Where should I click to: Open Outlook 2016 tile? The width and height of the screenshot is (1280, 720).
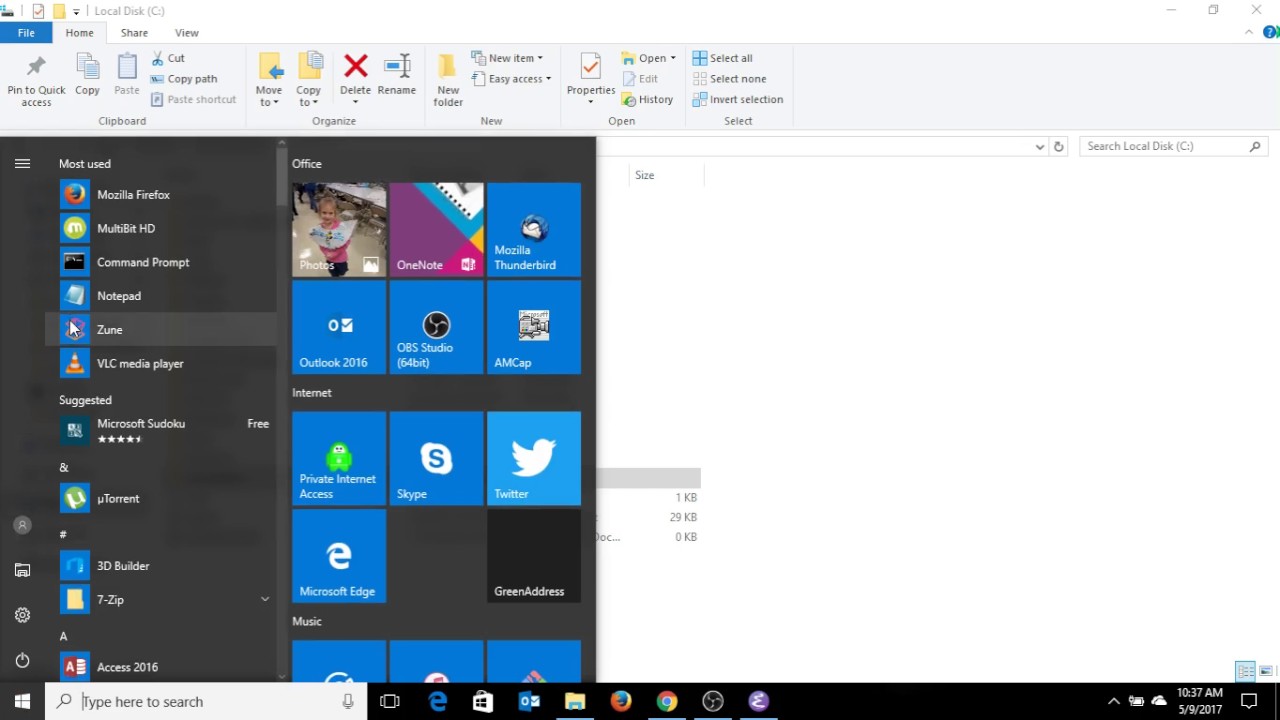pos(339,327)
